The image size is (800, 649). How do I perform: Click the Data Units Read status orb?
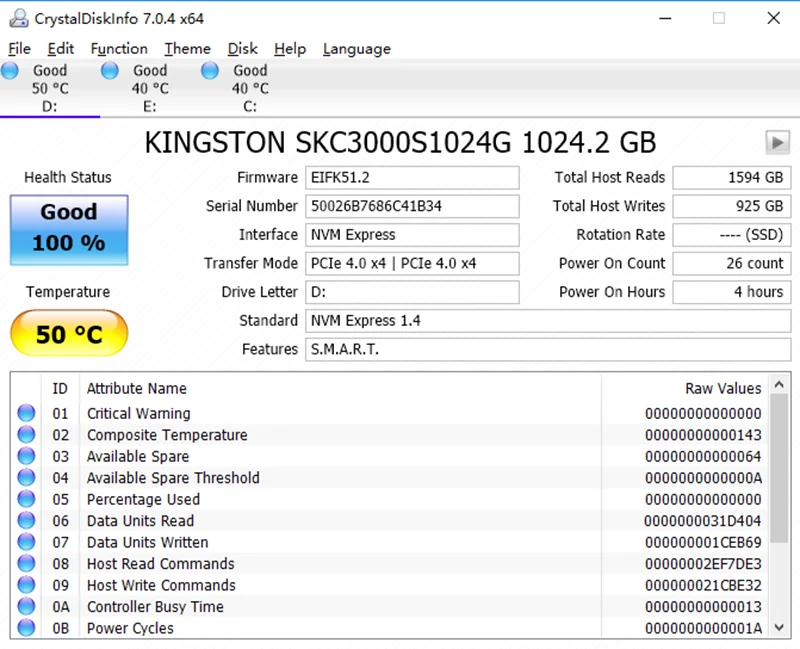tap(26, 521)
